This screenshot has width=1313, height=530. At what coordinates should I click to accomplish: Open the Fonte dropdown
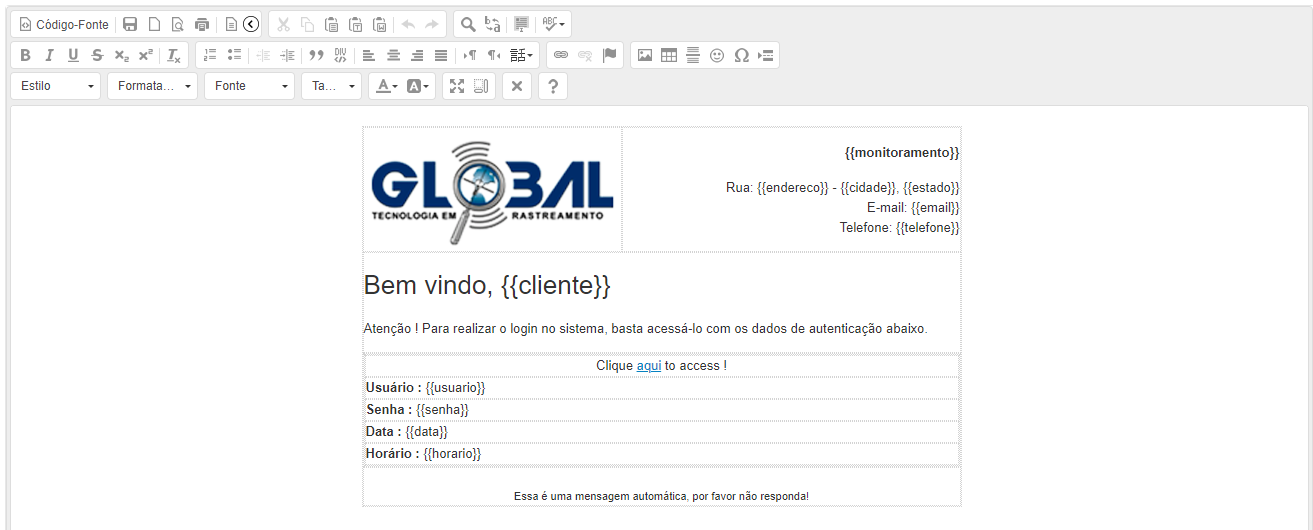[249, 86]
